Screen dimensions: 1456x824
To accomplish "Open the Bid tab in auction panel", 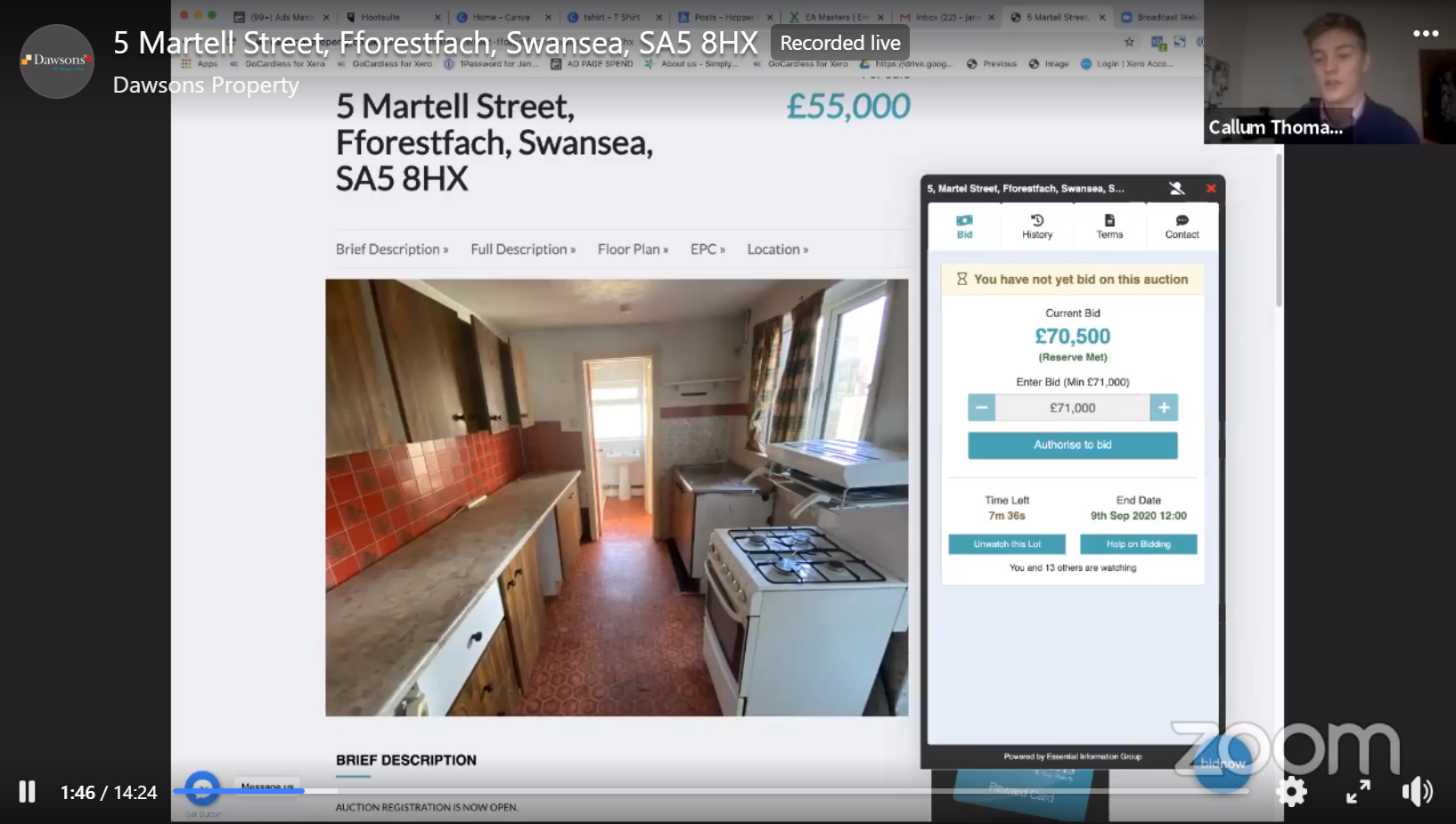I will 964,226.
